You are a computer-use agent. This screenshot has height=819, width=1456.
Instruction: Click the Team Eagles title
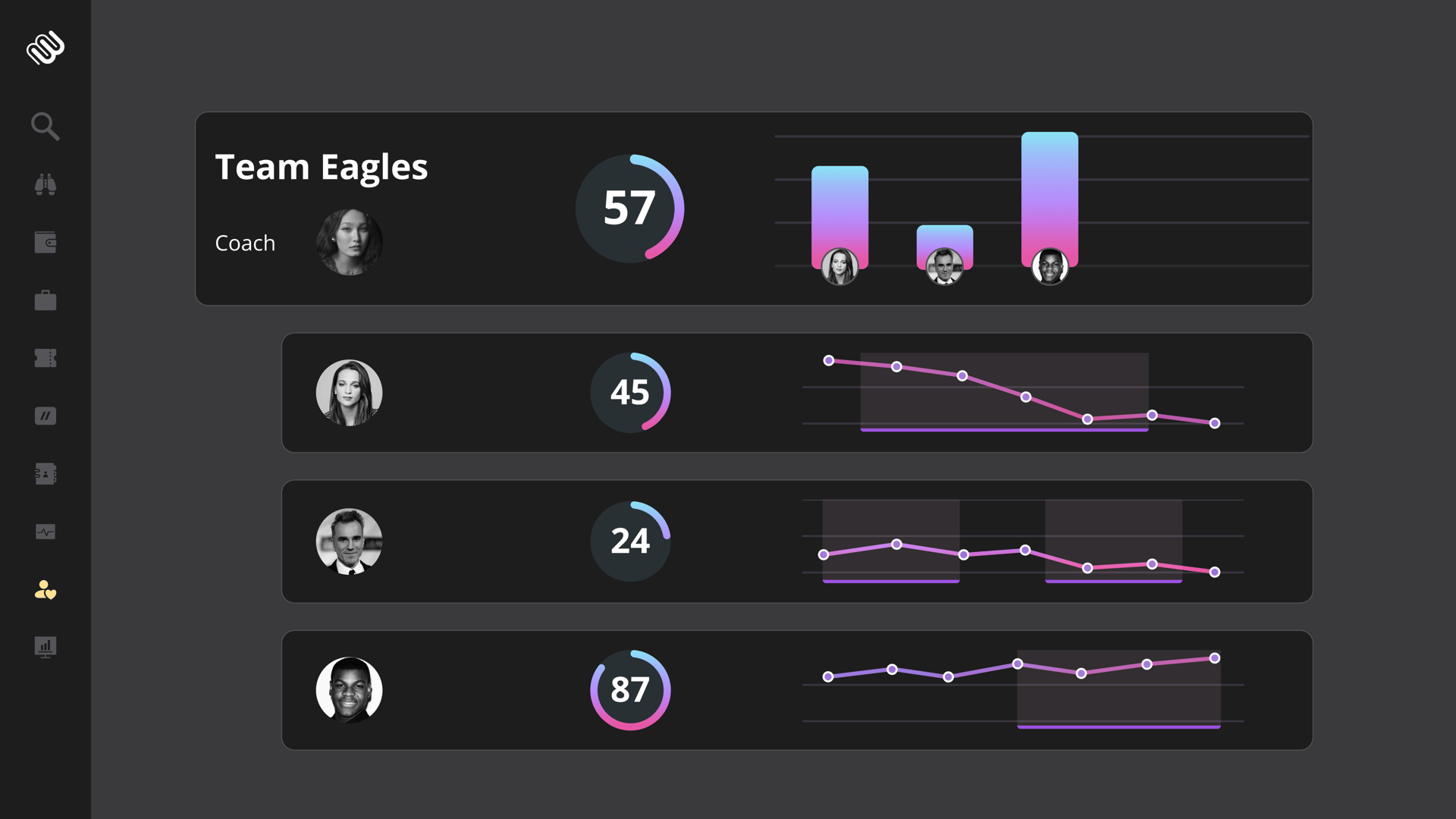tap(322, 168)
